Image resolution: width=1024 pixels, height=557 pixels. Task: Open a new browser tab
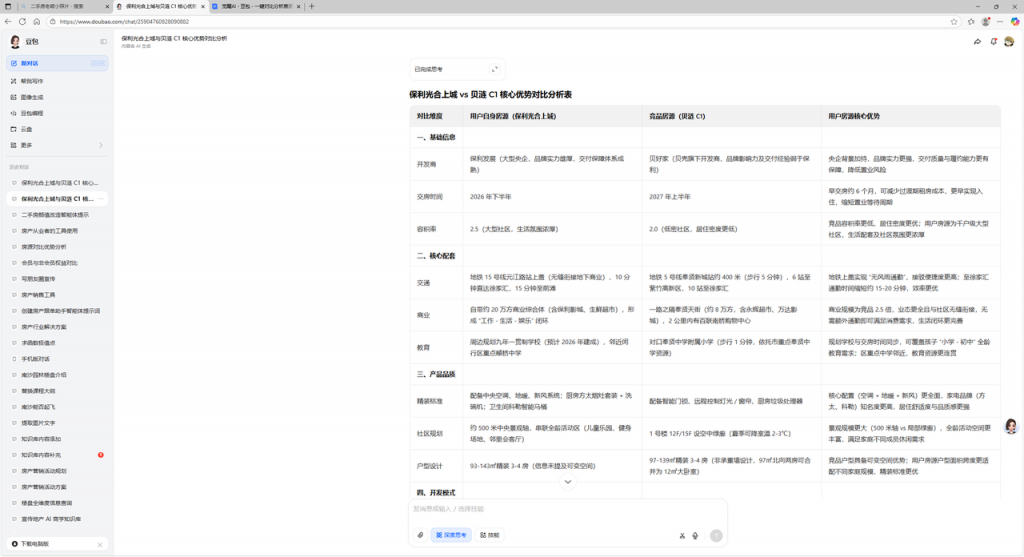click(x=312, y=7)
